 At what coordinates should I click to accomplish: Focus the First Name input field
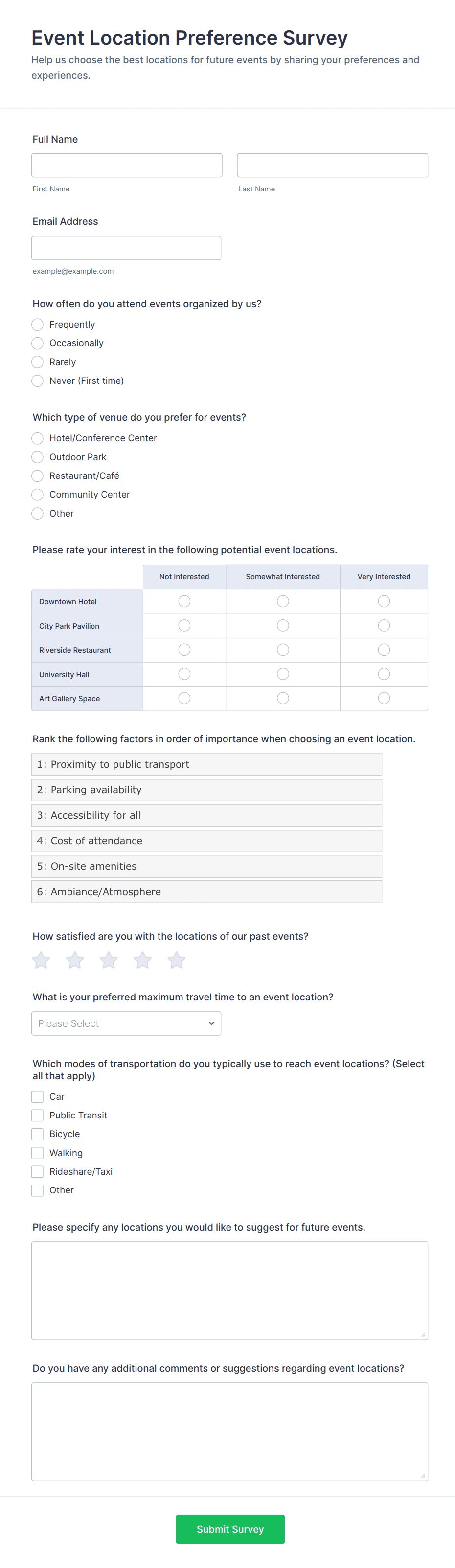[127, 166]
